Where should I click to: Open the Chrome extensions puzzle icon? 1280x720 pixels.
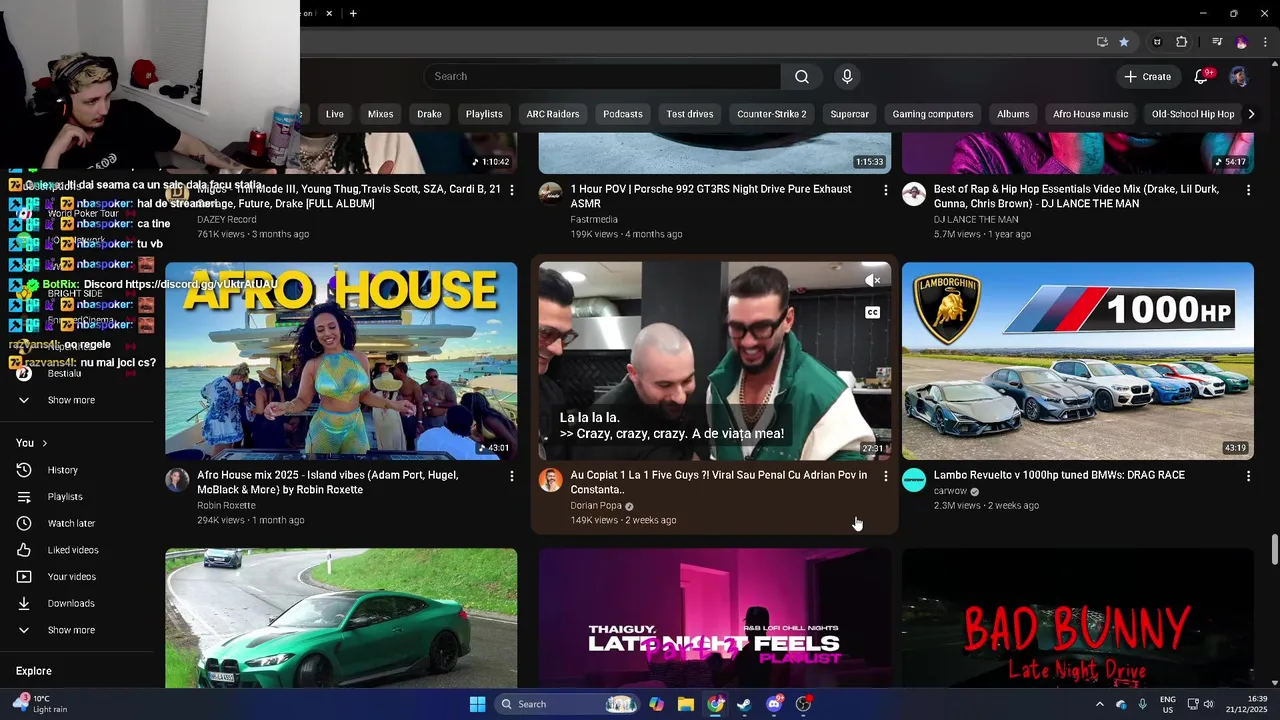[1182, 42]
